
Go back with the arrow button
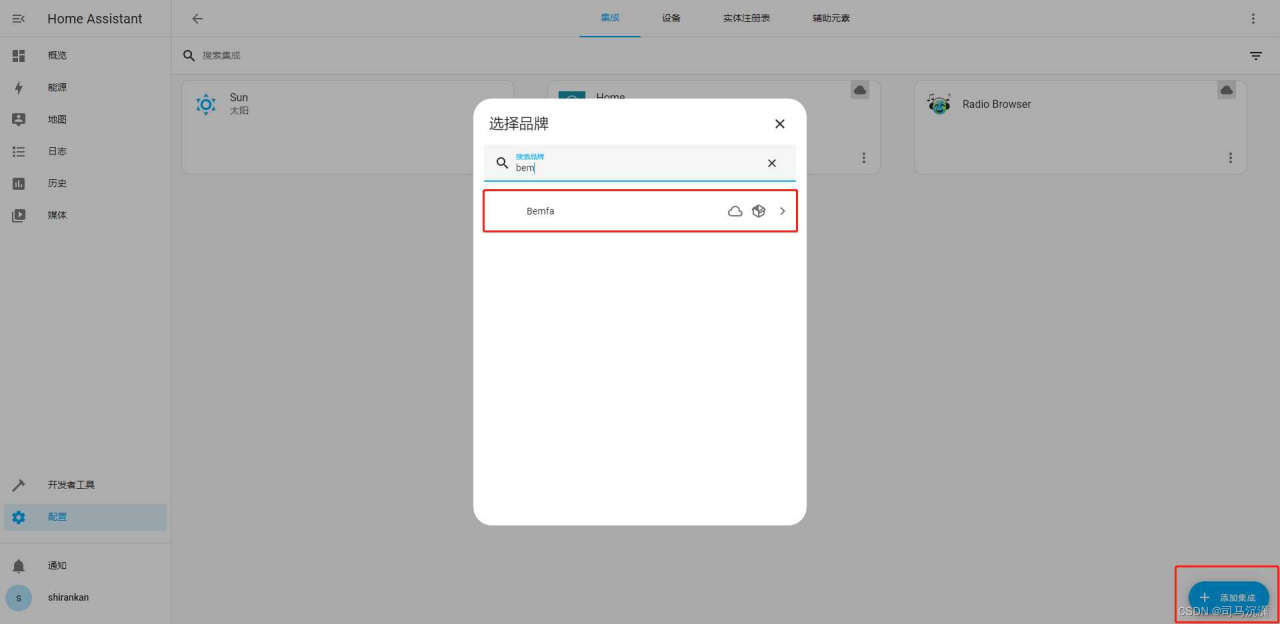(x=197, y=18)
